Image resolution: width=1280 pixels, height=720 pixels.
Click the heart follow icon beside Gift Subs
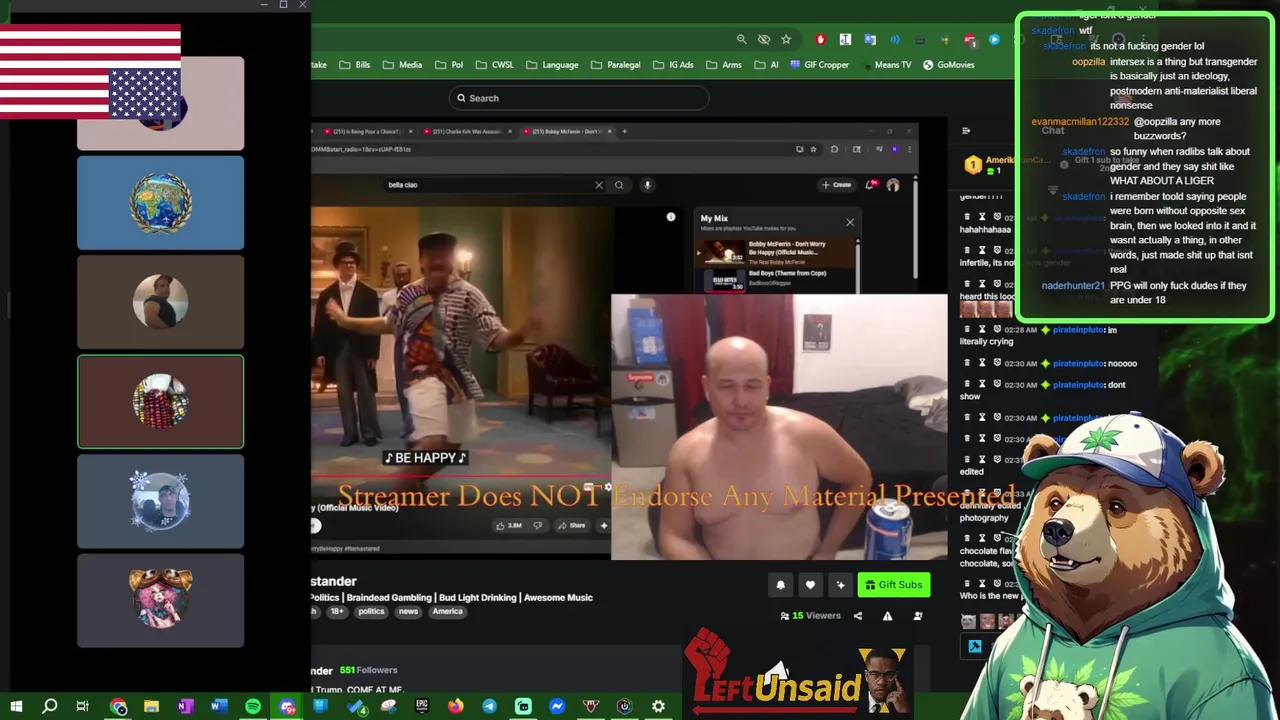pos(811,585)
